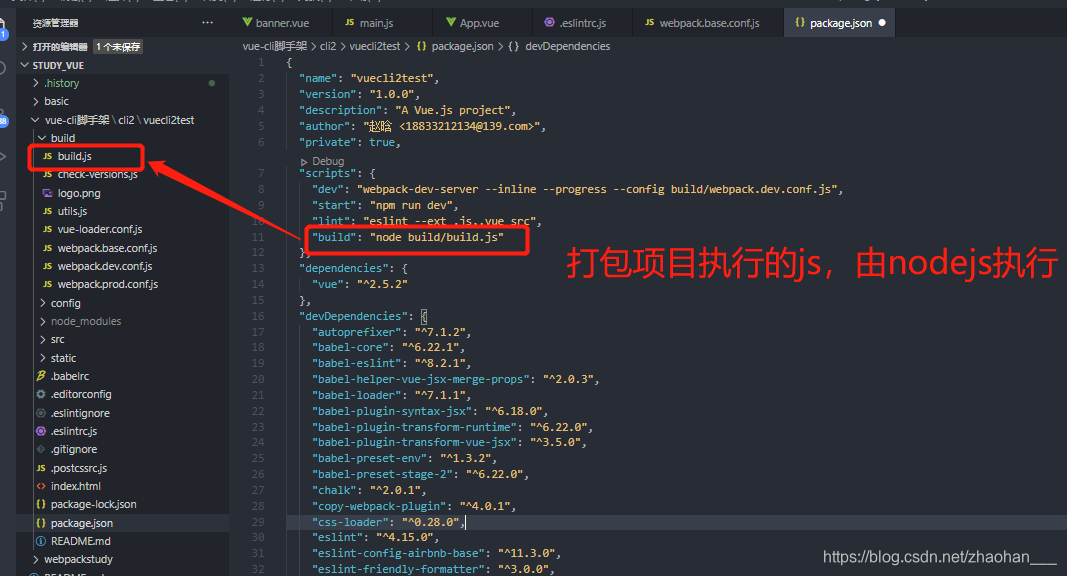Click the cli2 breadcrumb segment
The width and height of the screenshot is (1067, 576).
pyautogui.click(x=328, y=46)
